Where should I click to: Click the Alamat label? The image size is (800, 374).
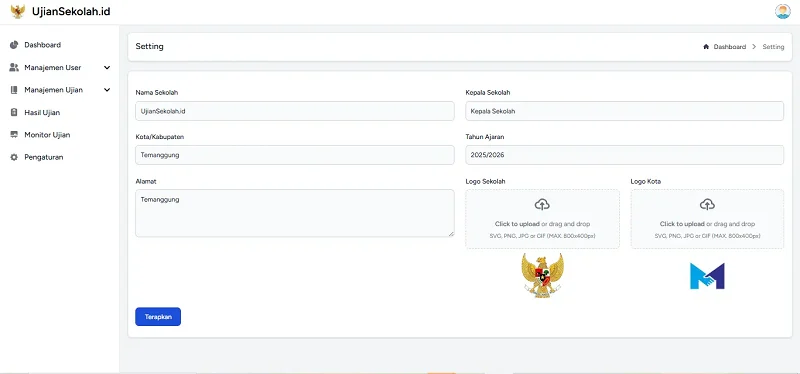[x=145, y=181]
